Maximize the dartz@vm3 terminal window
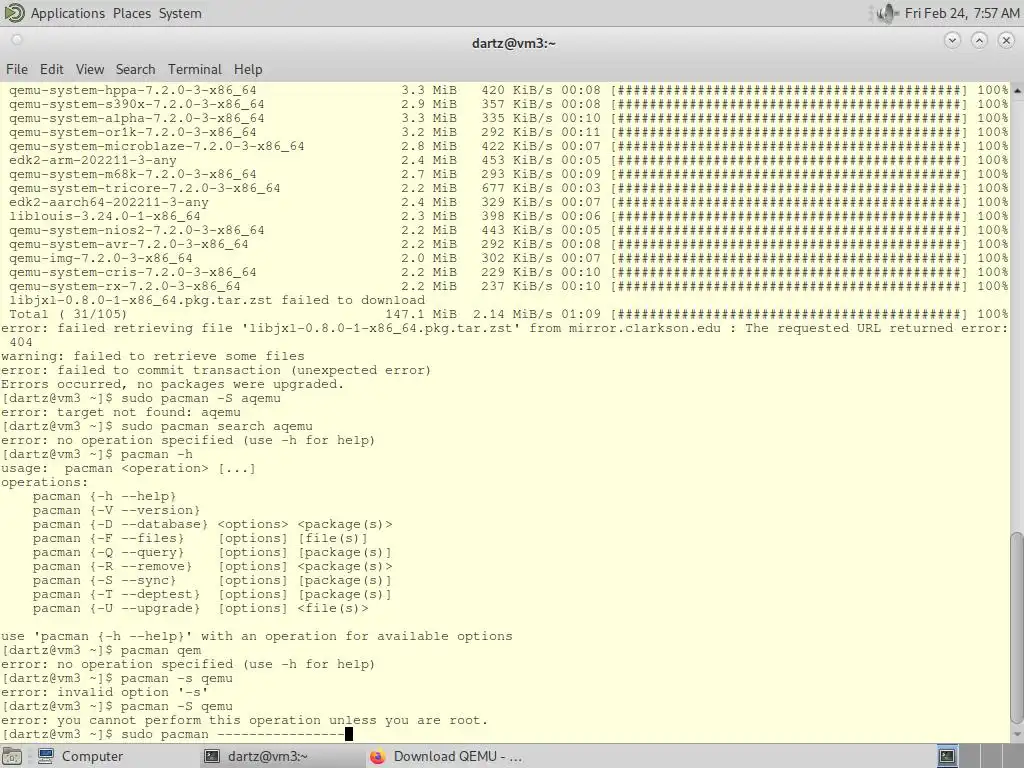 point(979,41)
